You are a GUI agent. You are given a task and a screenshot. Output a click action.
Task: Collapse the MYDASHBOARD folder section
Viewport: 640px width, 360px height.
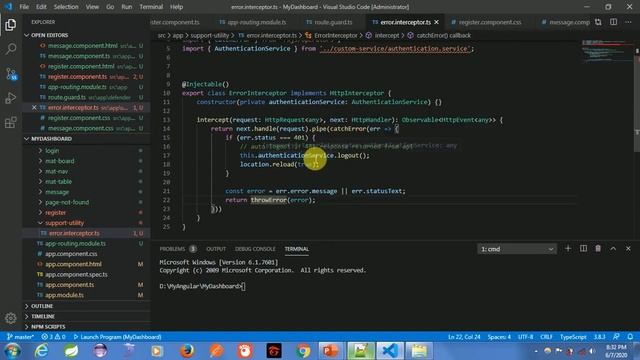[x=51, y=139]
